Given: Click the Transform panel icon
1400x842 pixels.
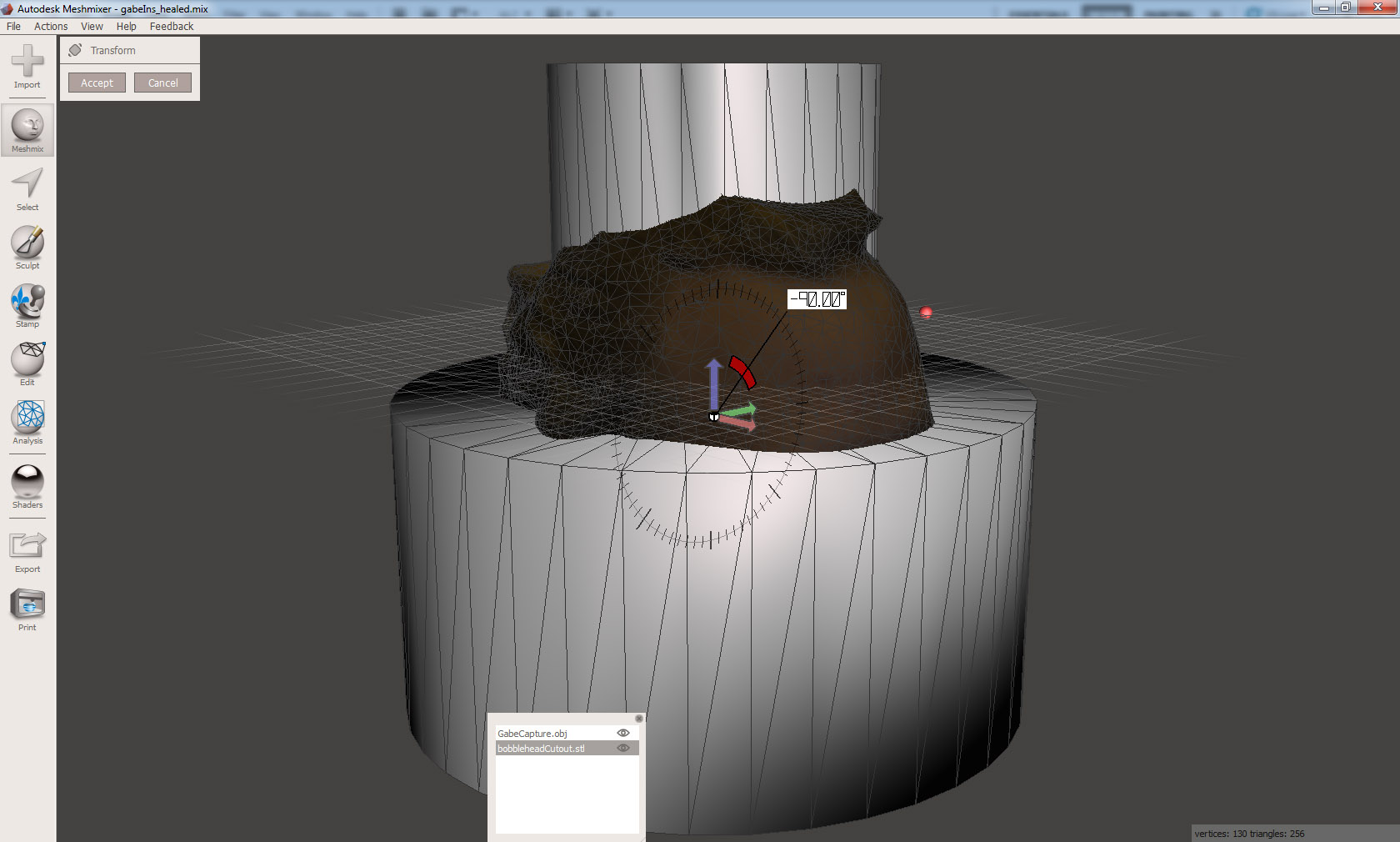Looking at the screenshot, I should [x=75, y=50].
